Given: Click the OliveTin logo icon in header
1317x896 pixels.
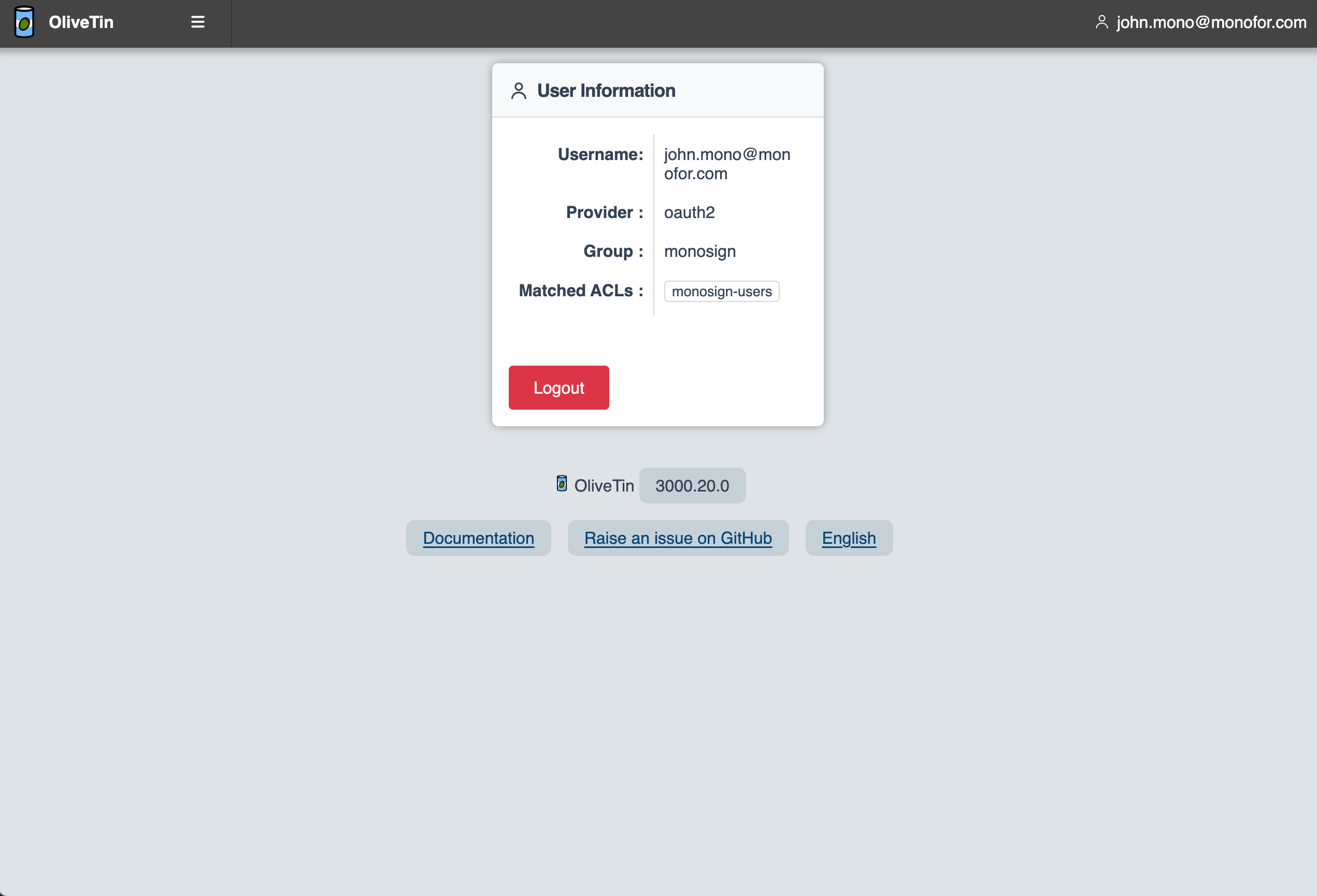Looking at the screenshot, I should [24, 22].
